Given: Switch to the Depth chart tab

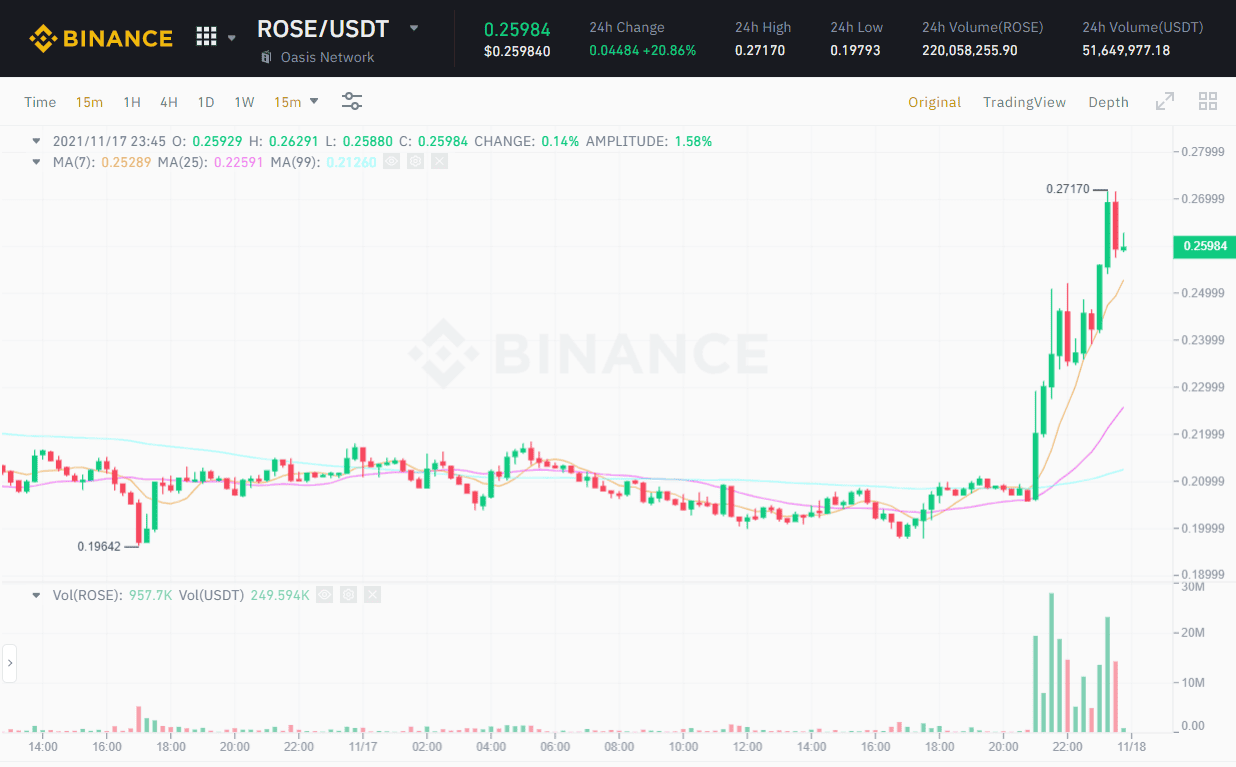Looking at the screenshot, I should click(x=1108, y=102).
